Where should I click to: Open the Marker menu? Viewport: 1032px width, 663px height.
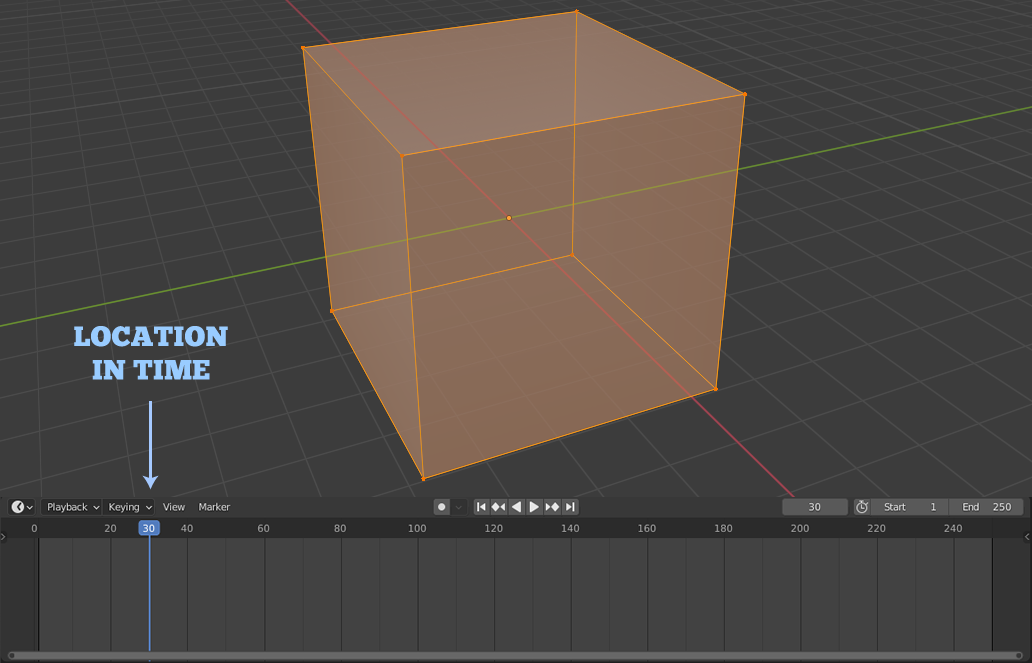click(213, 507)
